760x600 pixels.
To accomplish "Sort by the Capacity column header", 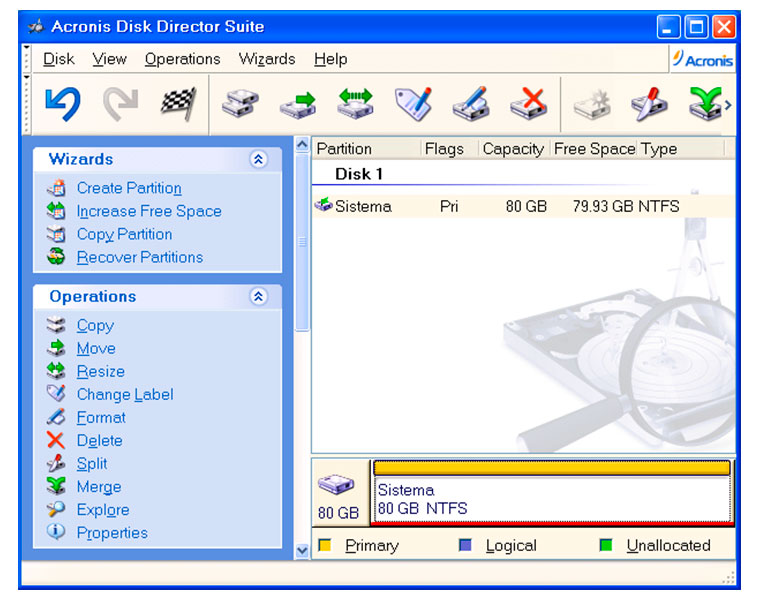I will (x=514, y=148).
